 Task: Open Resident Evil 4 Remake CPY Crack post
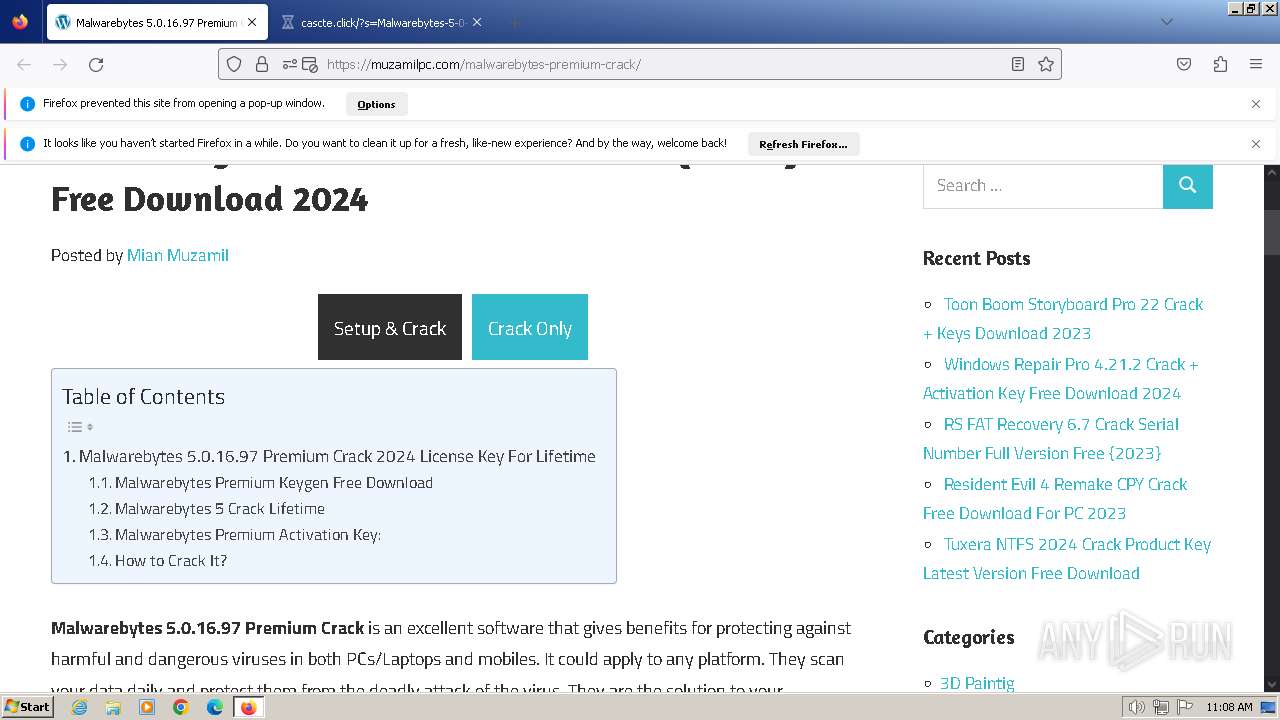point(1055,498)
